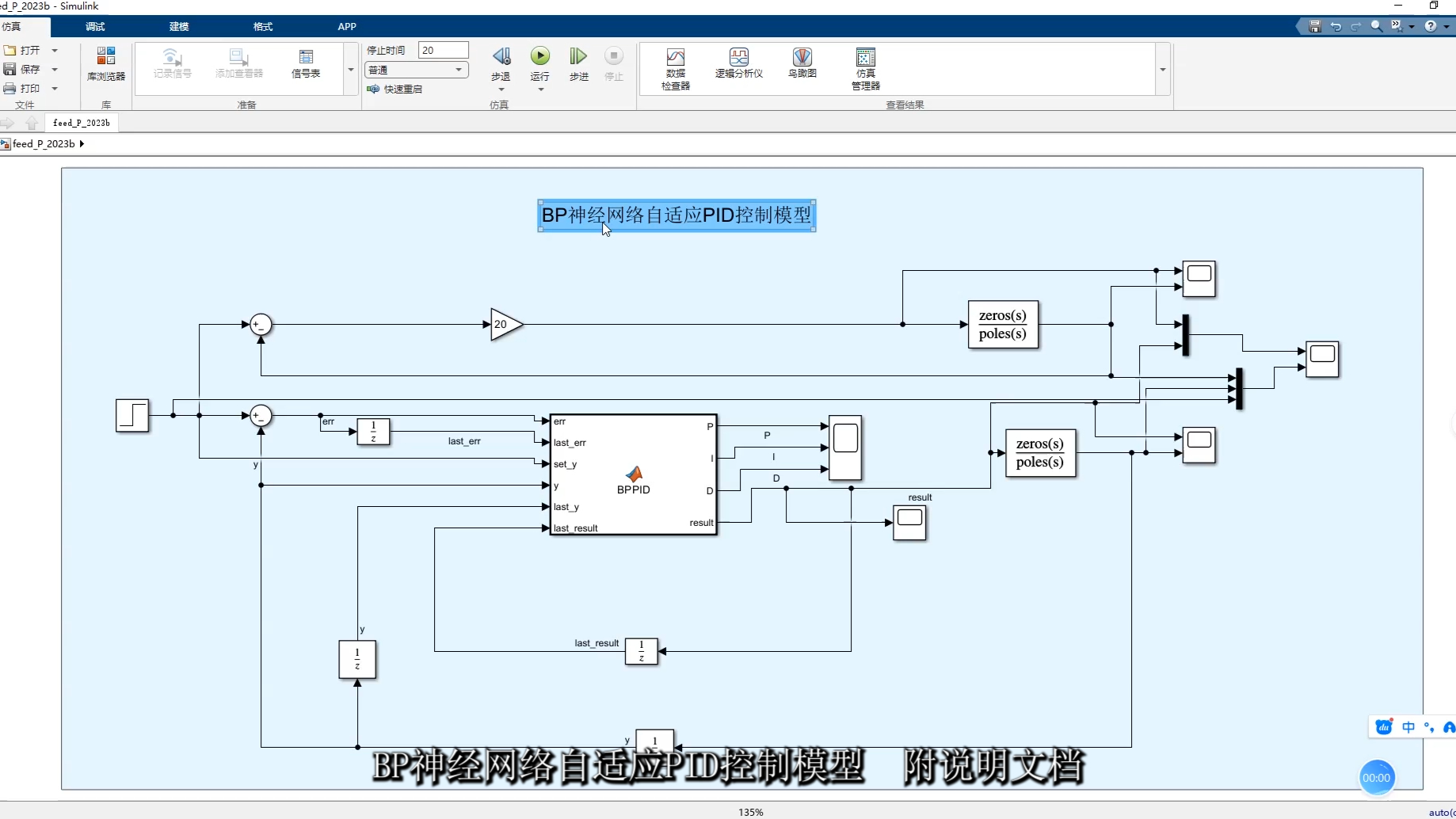Click the 打开 open folder button
This screenshot has height=819, width=1456.
(22, 50)
